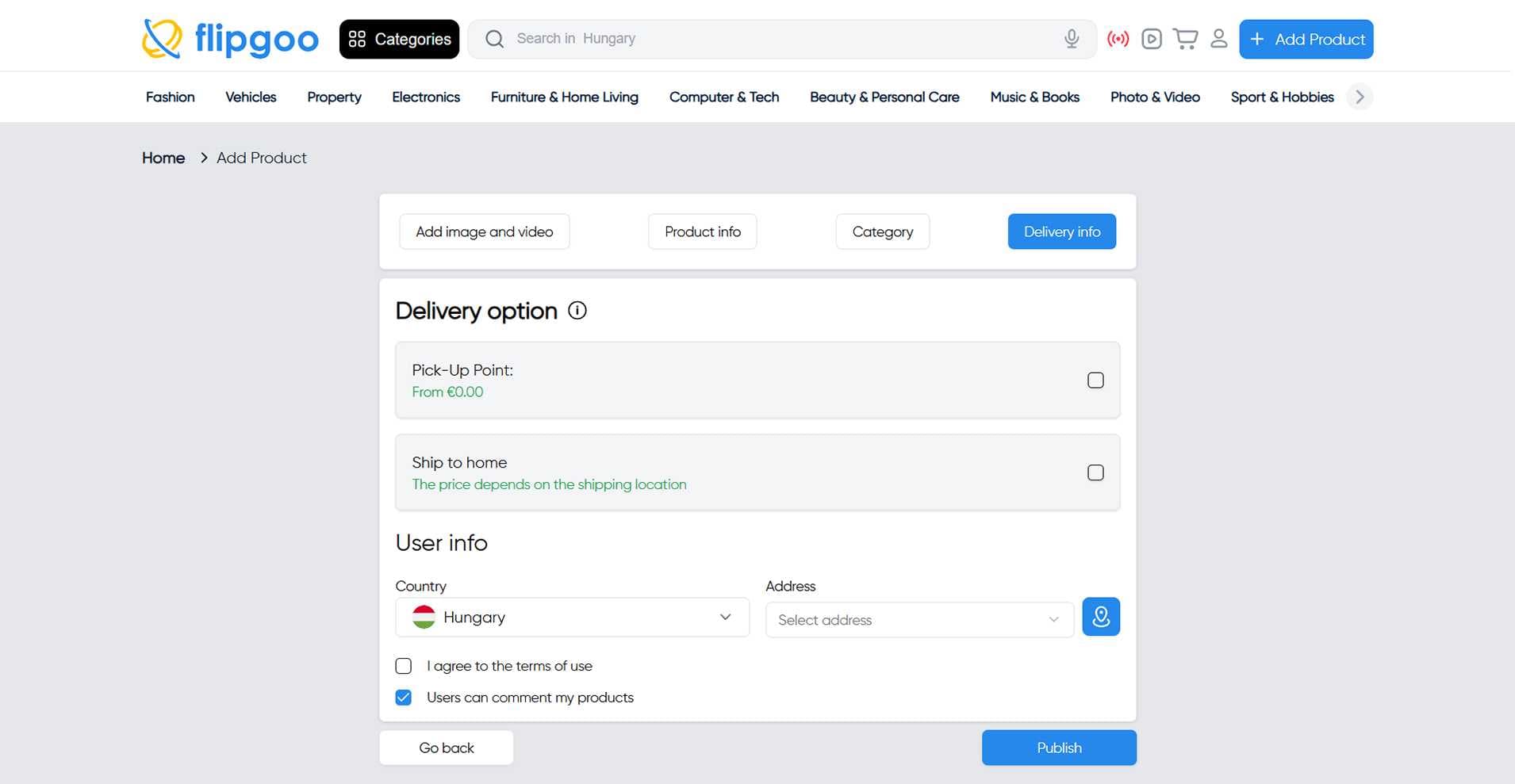Click the flipgoo logo

[x=230, y=39]
